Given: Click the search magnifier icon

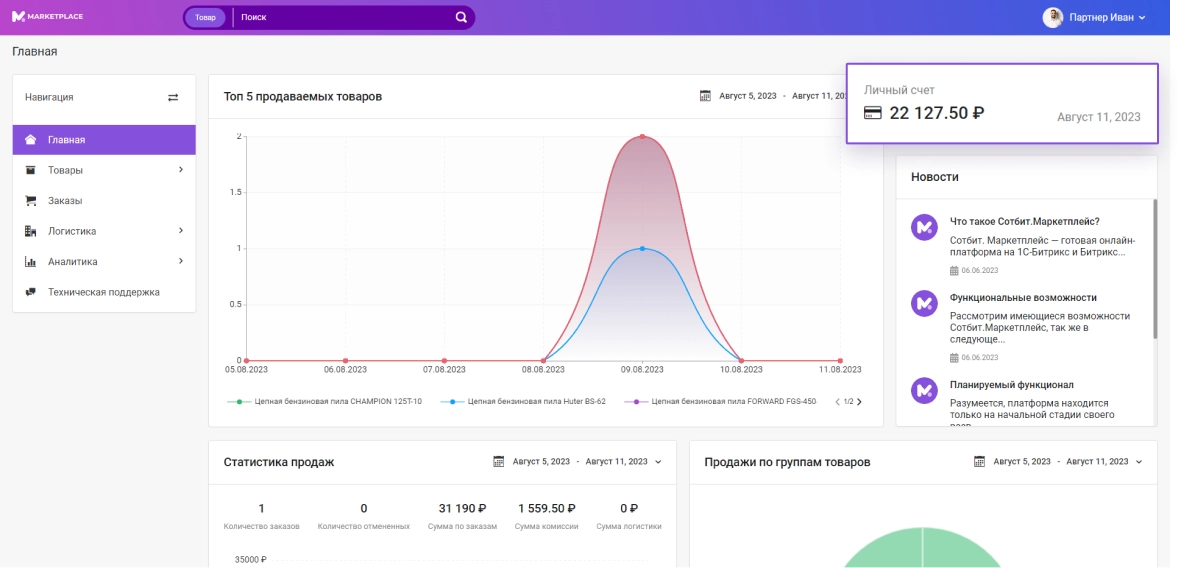Looking at the screenshot, I should coord(461,17).
